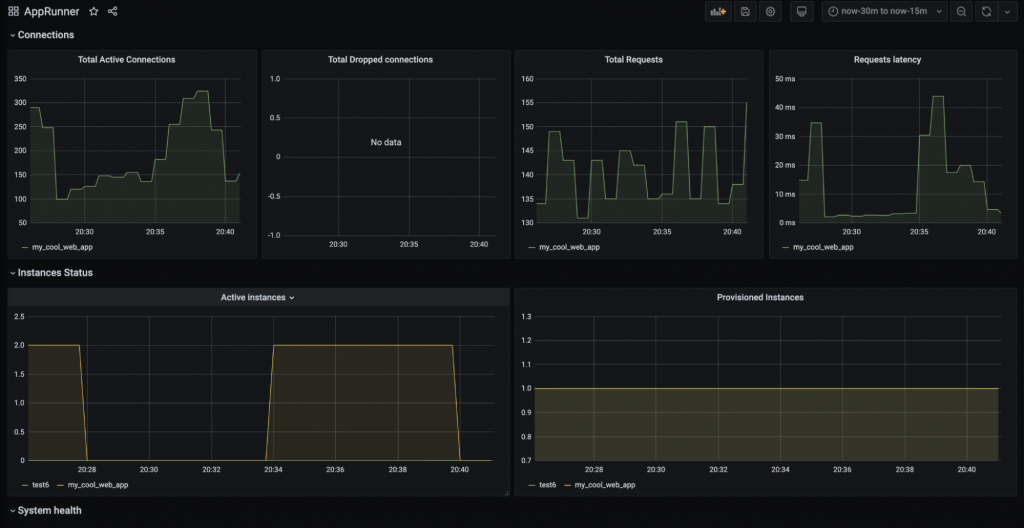Open Requests latency panel title
Screen dimensions: 1024x528
(888, 59)
